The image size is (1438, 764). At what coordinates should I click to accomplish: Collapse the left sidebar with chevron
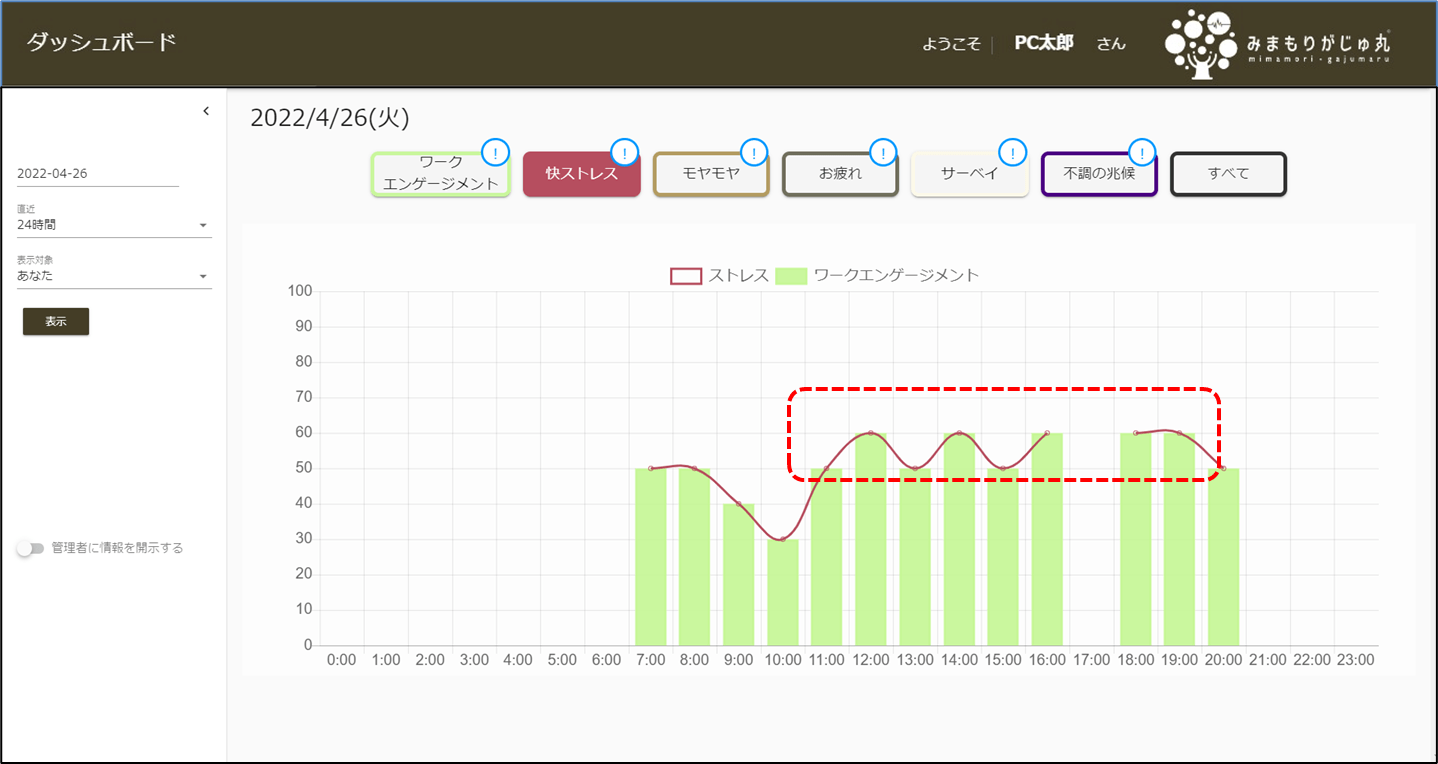tap(206, 111)
